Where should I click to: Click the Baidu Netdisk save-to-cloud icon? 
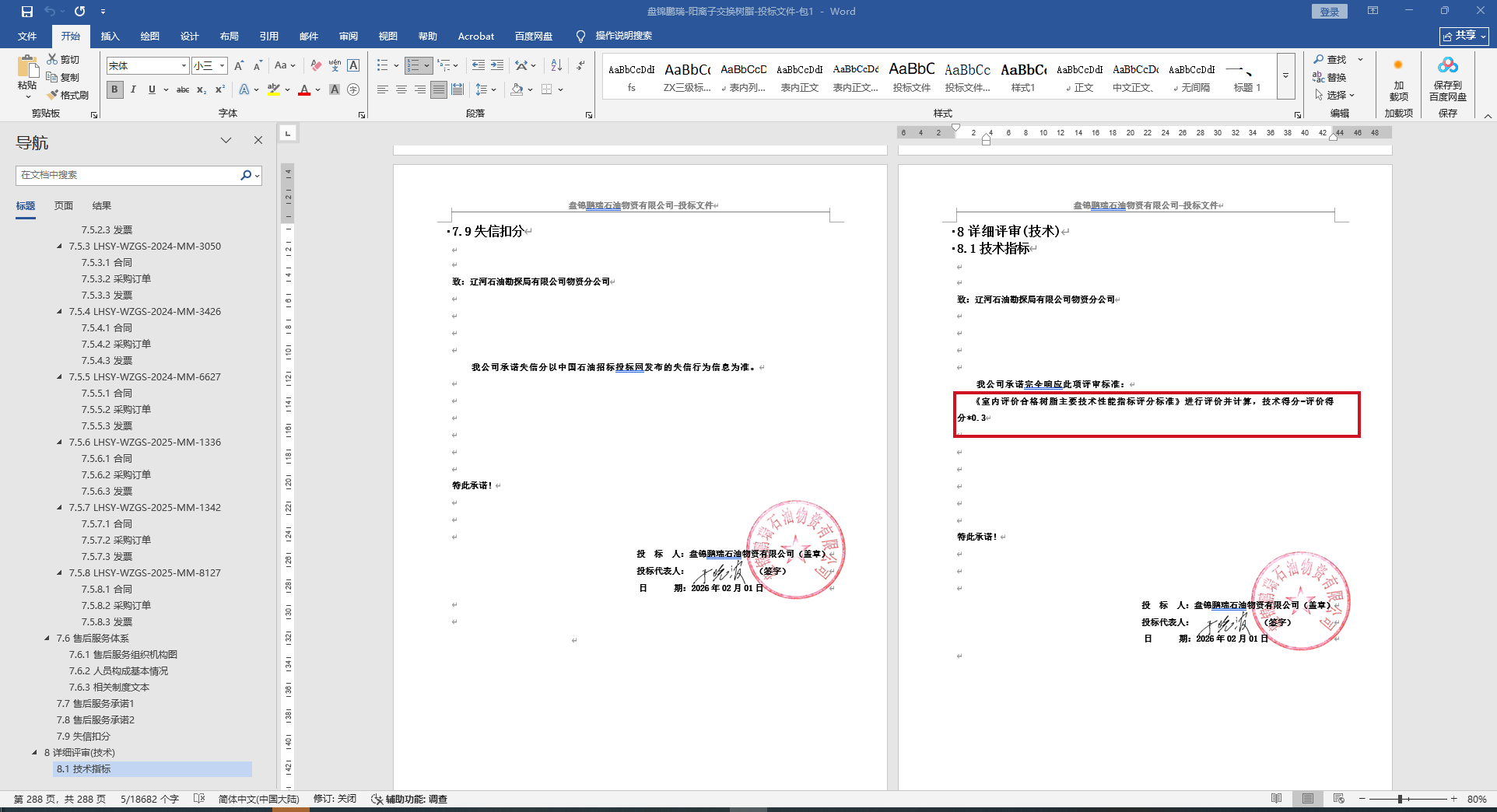click(x=1447, y=65)
